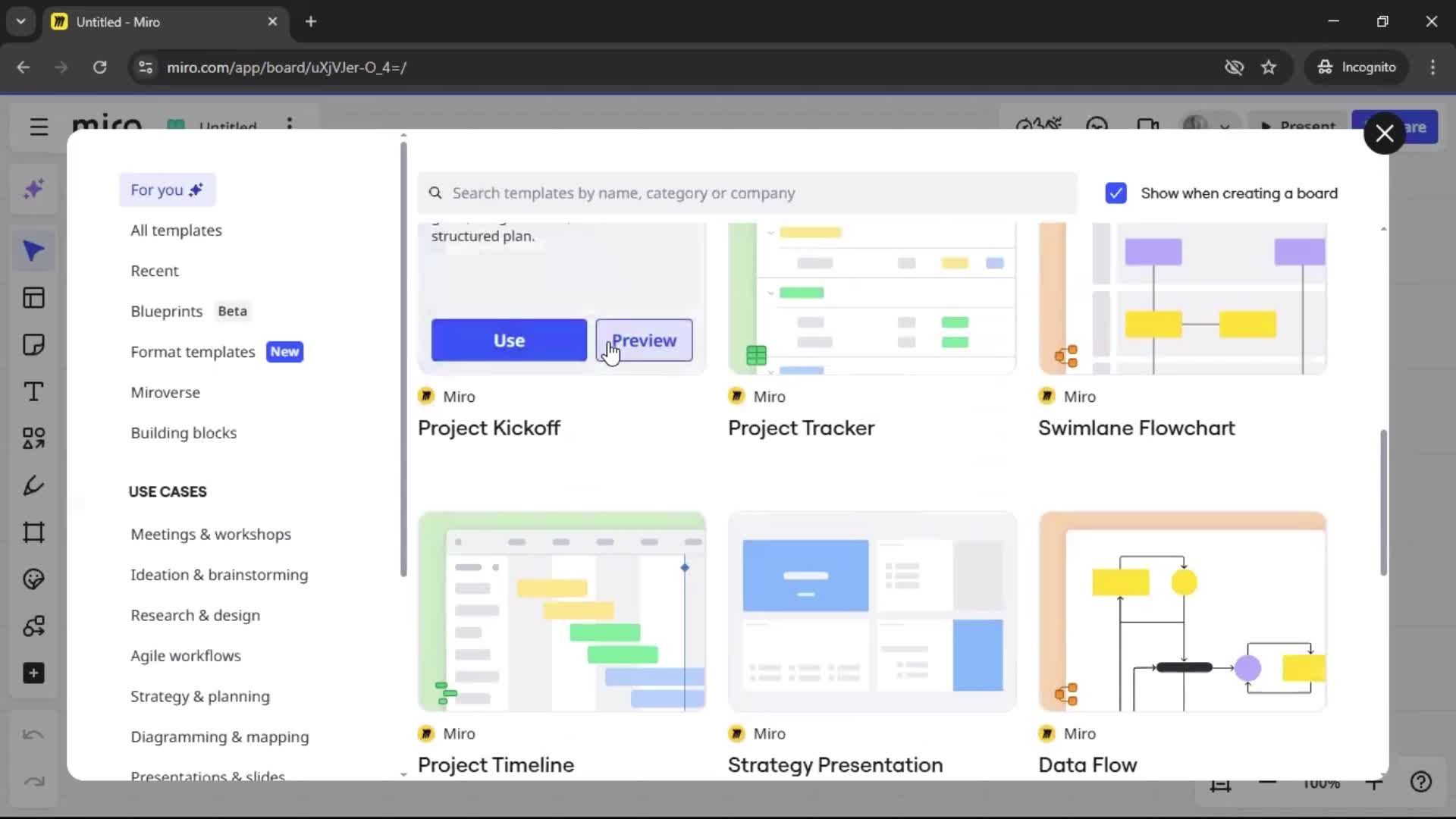Image resolution: width=1456 pixels, height=819 pixels.
Task: Open Swimlane Flowchart template thumbnail
Action: click(1183, 299)
